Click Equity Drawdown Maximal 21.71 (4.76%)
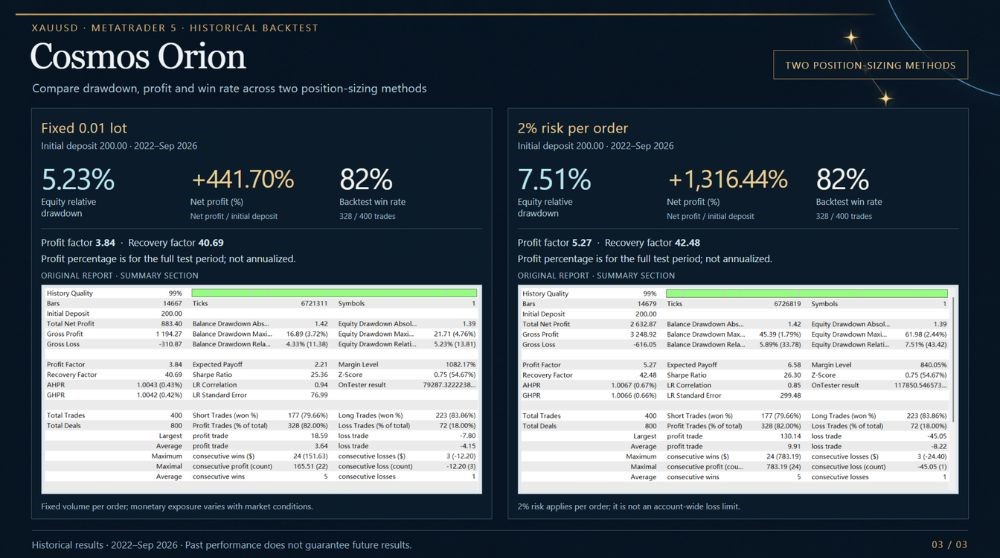 (x=455, y=334)
